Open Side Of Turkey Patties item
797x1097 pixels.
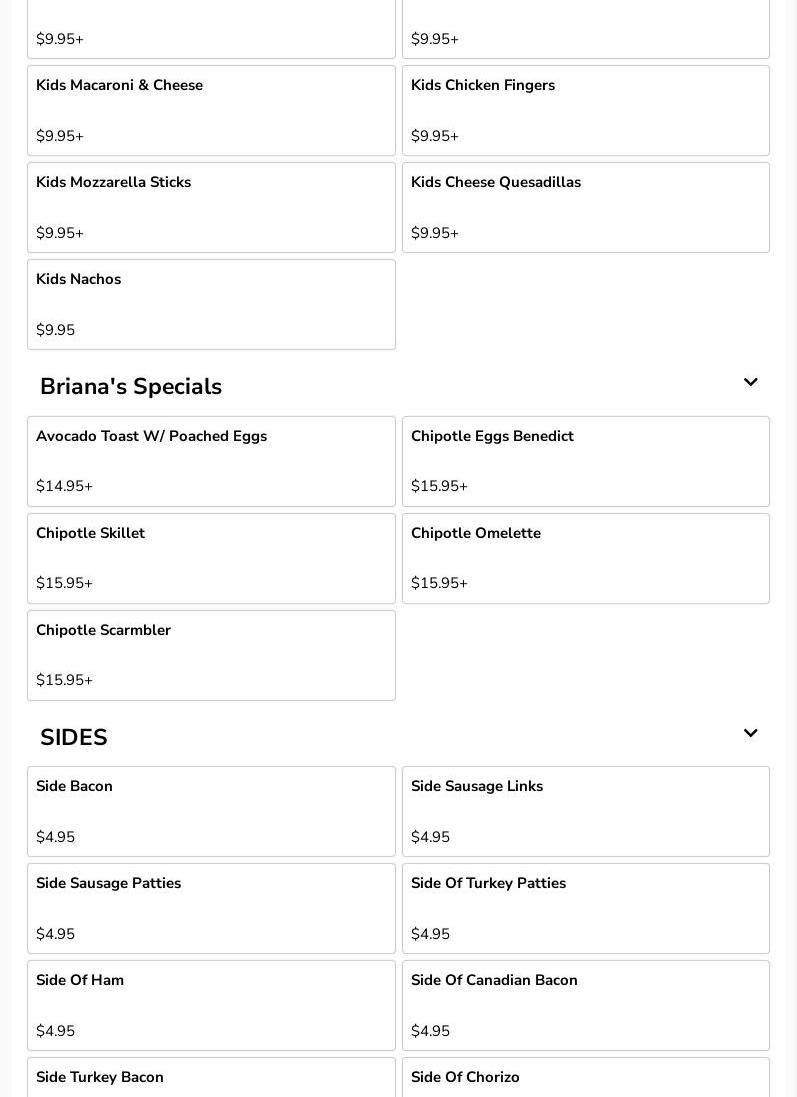(585, 908)
